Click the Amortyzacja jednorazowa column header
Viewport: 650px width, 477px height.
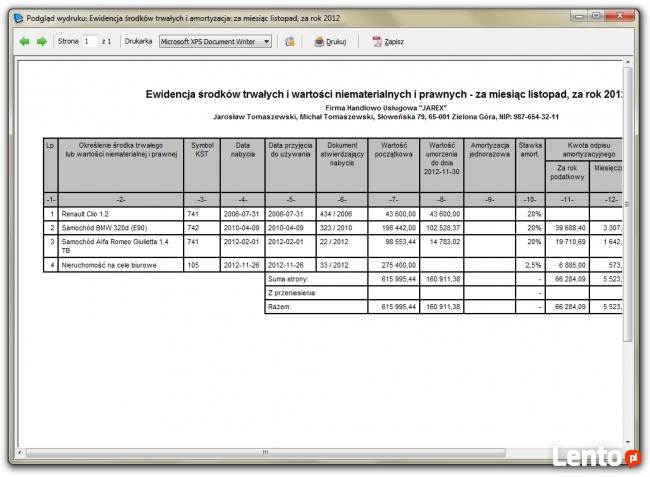pos(490,165)
